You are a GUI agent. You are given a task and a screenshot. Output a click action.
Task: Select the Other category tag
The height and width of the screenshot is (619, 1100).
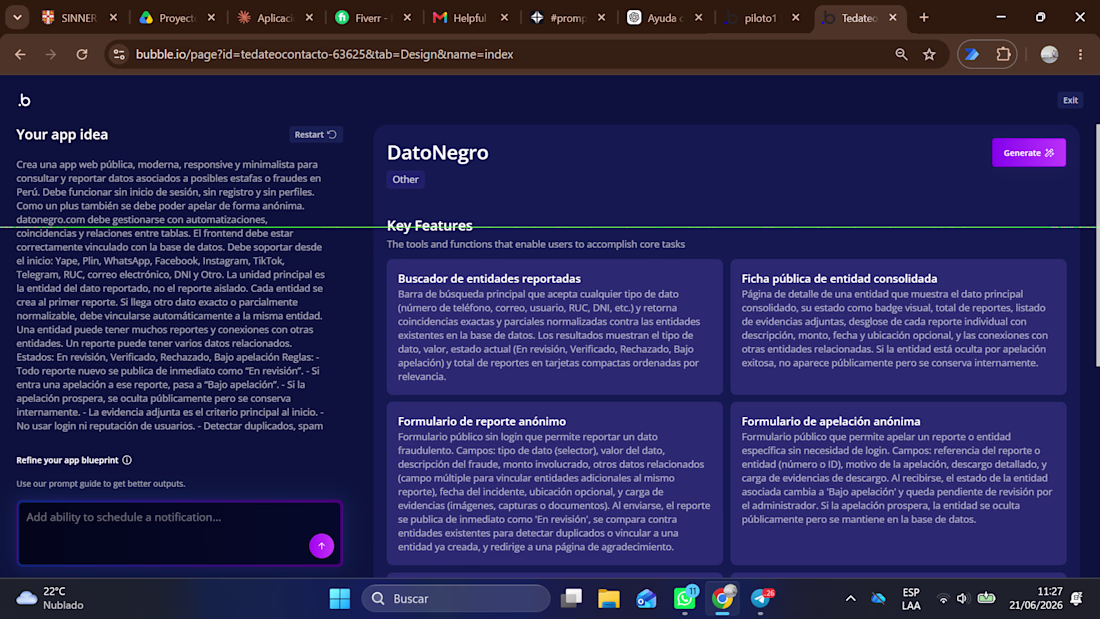pos(405,180)
